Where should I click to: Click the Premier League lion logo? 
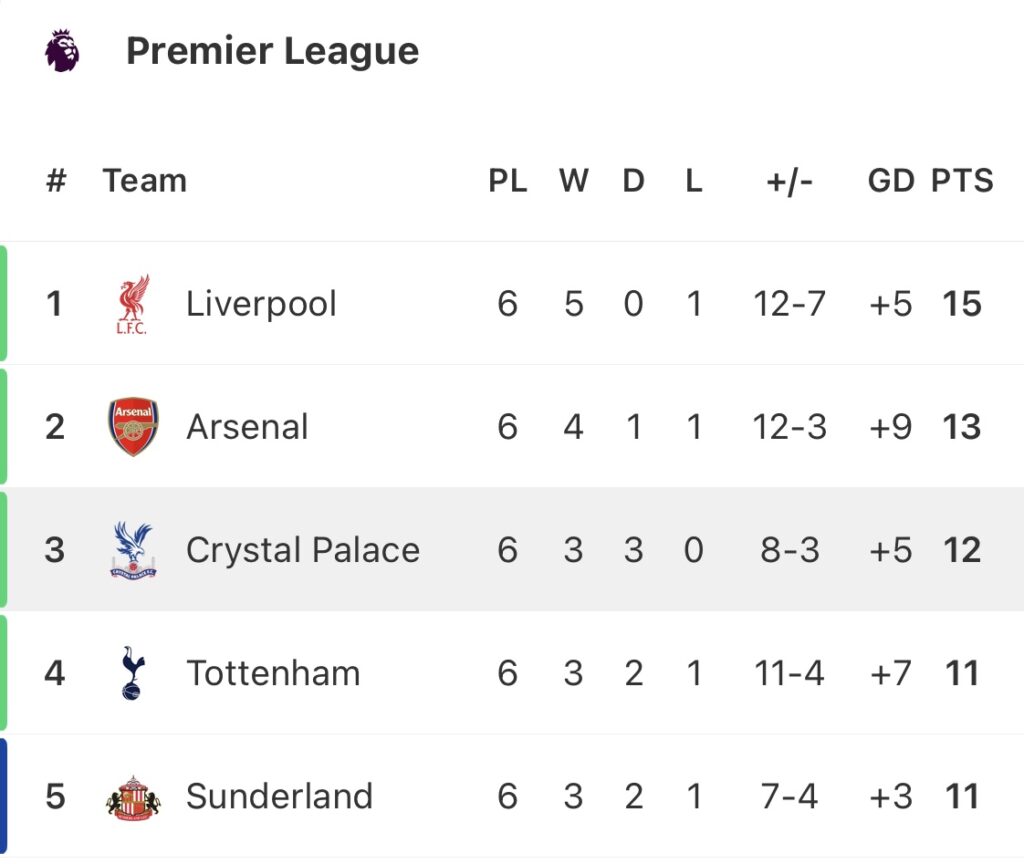point(62,51)
